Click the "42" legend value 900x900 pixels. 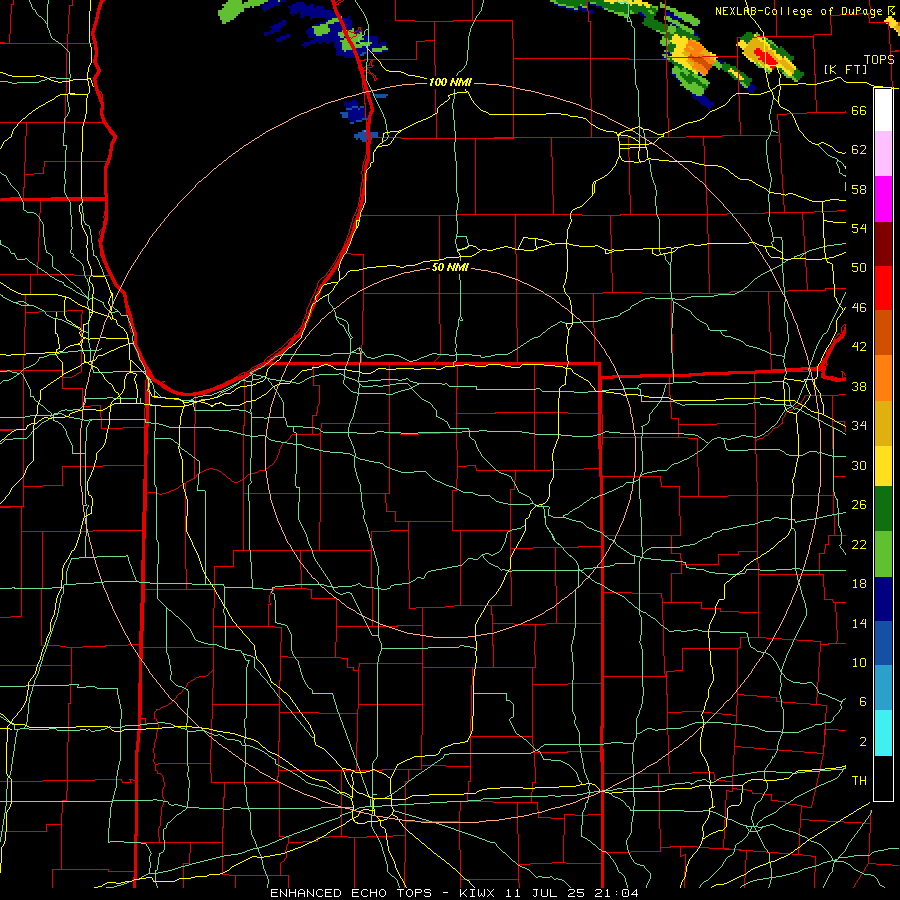pos(859,347)
